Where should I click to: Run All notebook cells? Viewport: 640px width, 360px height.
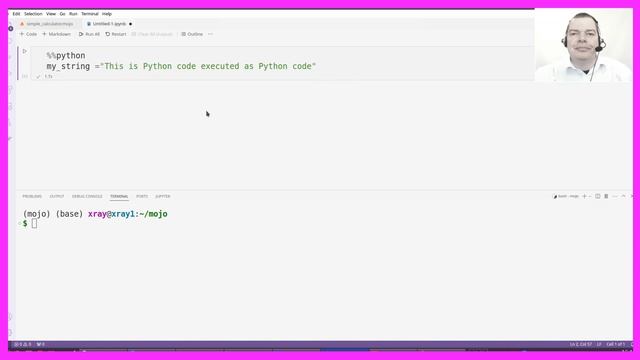click(89, 34)
